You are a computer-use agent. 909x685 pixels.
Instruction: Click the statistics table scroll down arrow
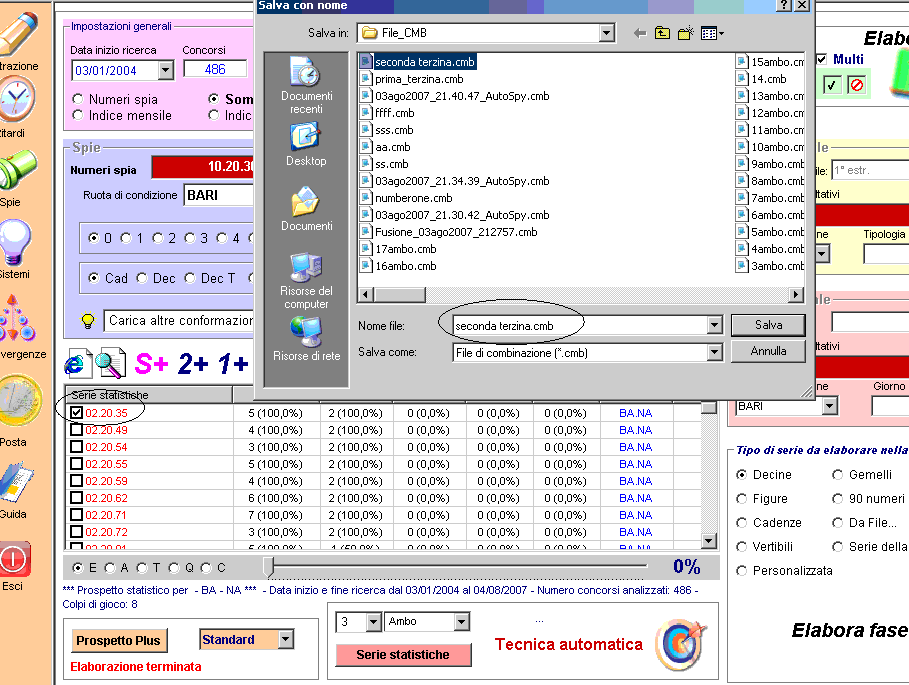[708, 541]
